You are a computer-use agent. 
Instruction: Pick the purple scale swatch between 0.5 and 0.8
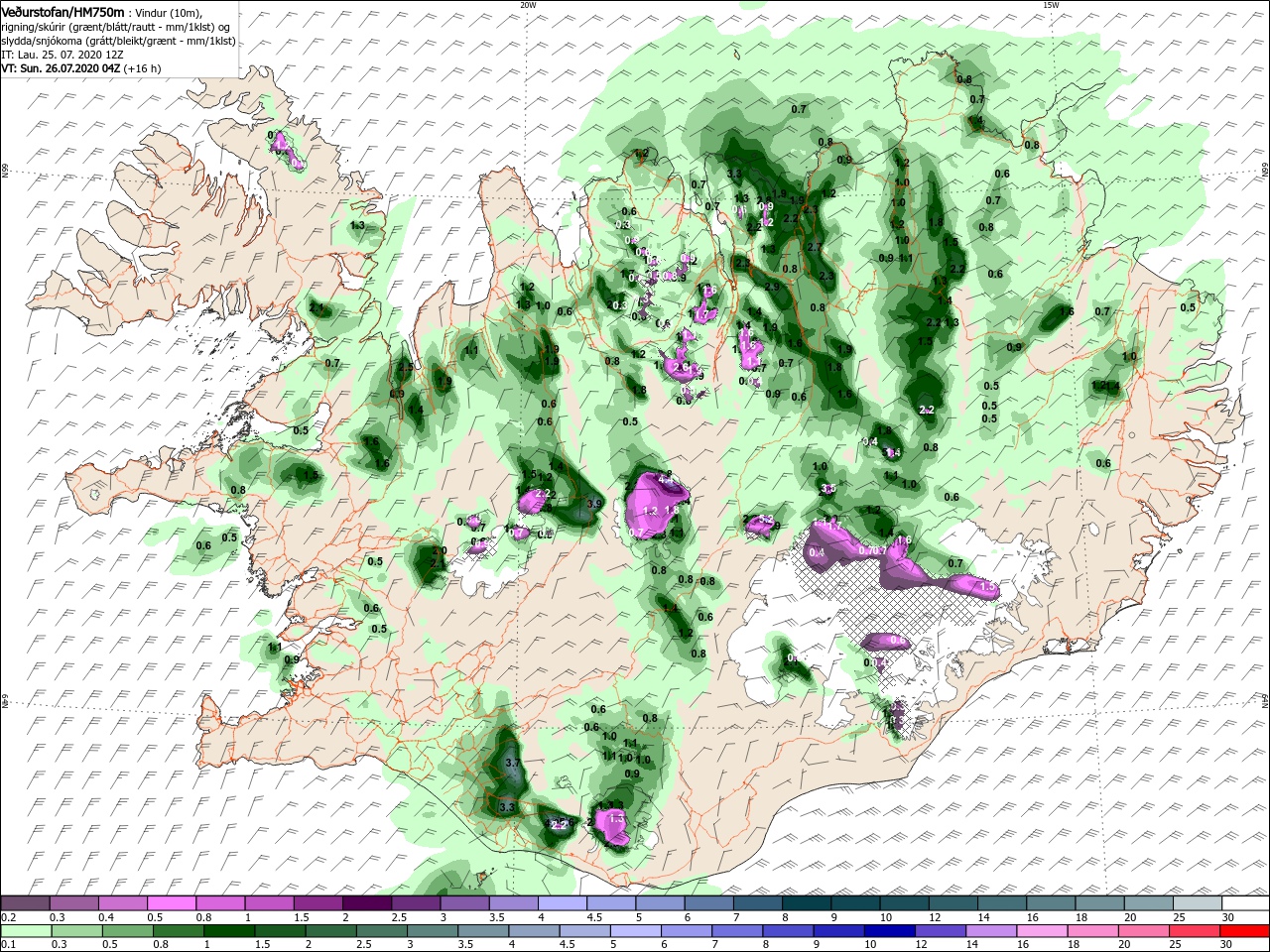171,903
